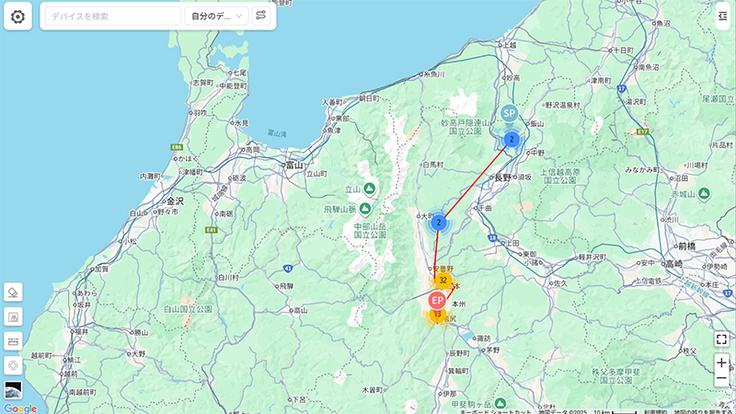The image size is (736, 414).
Task: Toggle the side panel collapse icon
Action: coord(722,16)
